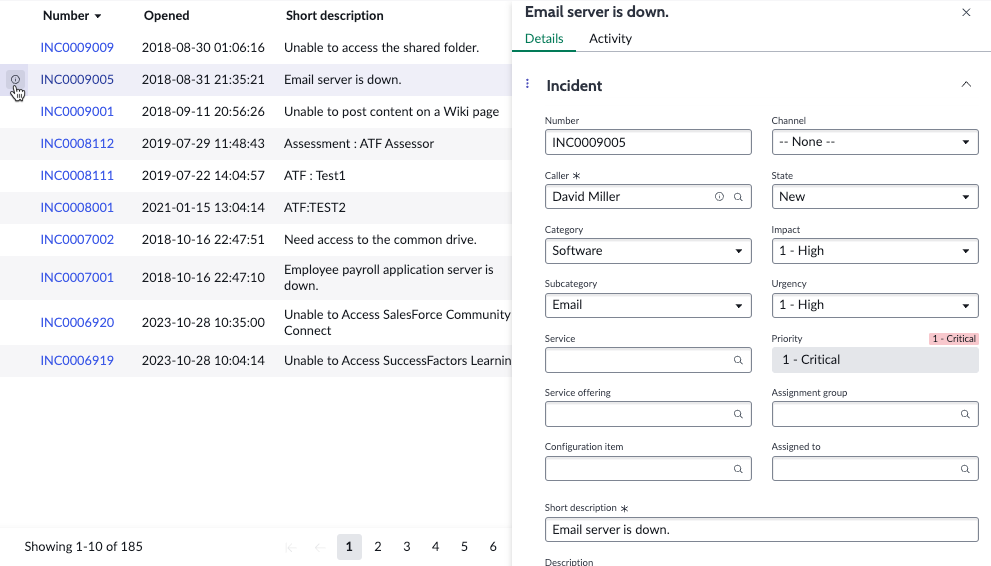Viewport: 991px width, 566px height.
Task: Open incident INC0009005 link
Action: point(77,80)
